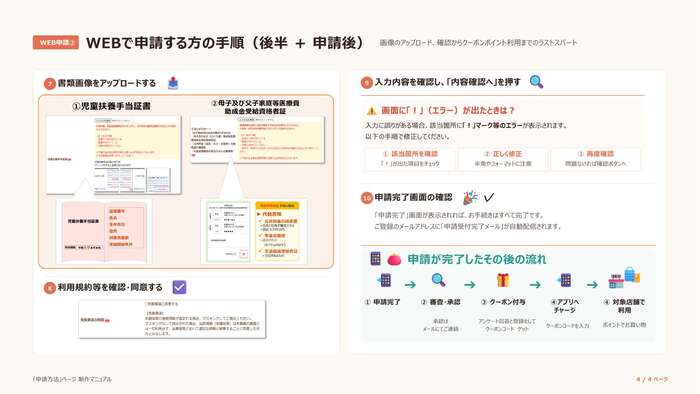This screenshot has width=700, height=394.
Task: Click the purple checkbox icon beside 利用規約等を確認・同意する
Action: tap(179, 287)
